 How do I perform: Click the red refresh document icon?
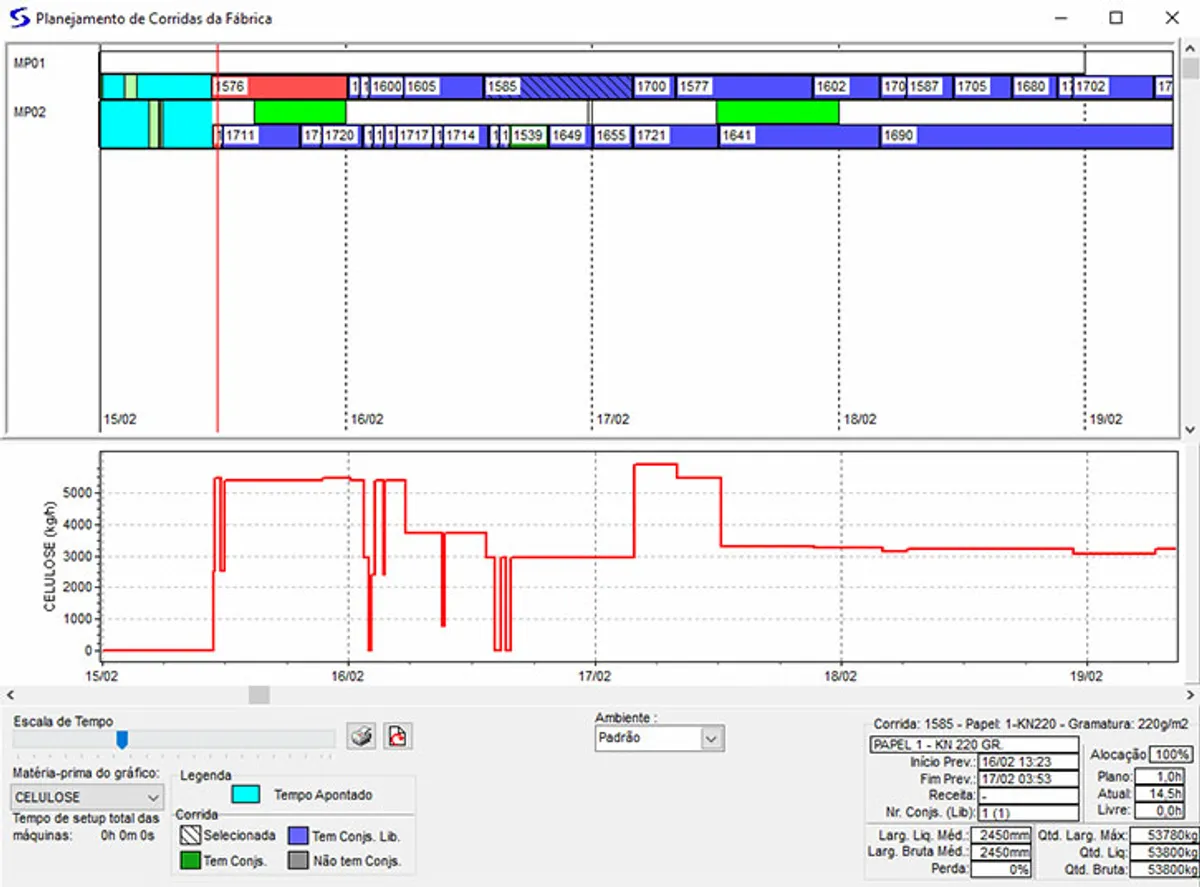point(398,737)
